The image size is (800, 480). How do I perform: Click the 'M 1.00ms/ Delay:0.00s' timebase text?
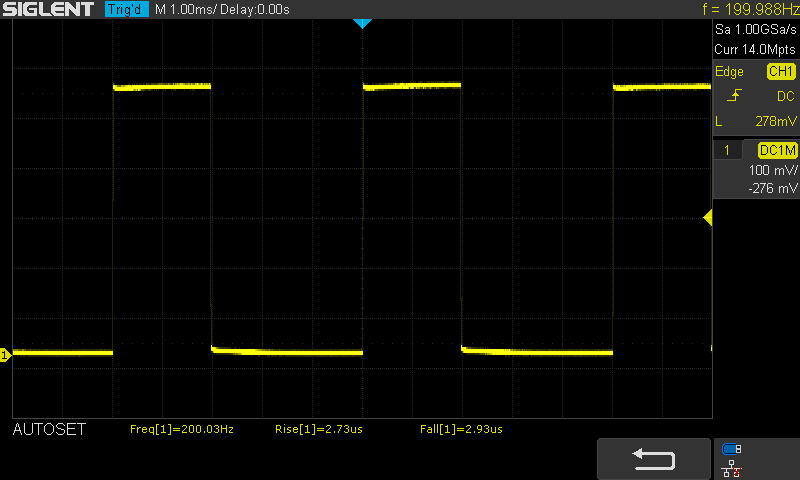click(x=222, y=9)
